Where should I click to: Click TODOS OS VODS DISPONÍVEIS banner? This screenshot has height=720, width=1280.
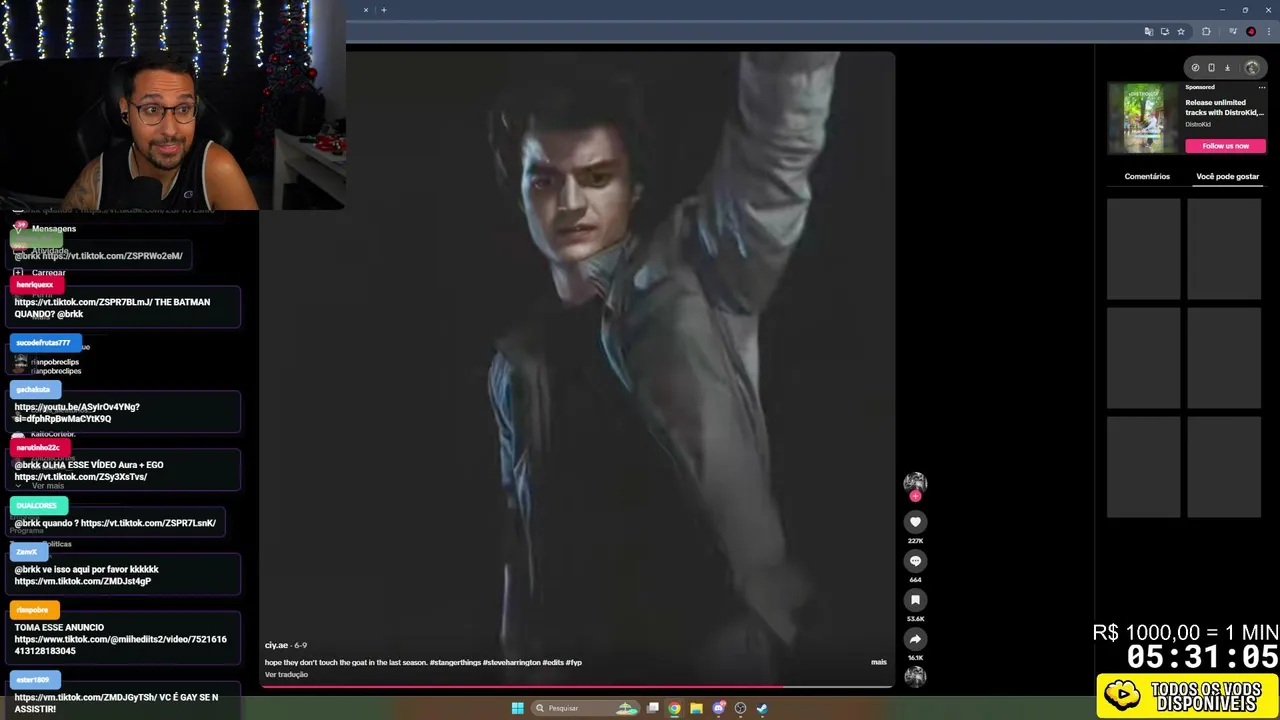pyautogui.click(x=1187, y=696)
